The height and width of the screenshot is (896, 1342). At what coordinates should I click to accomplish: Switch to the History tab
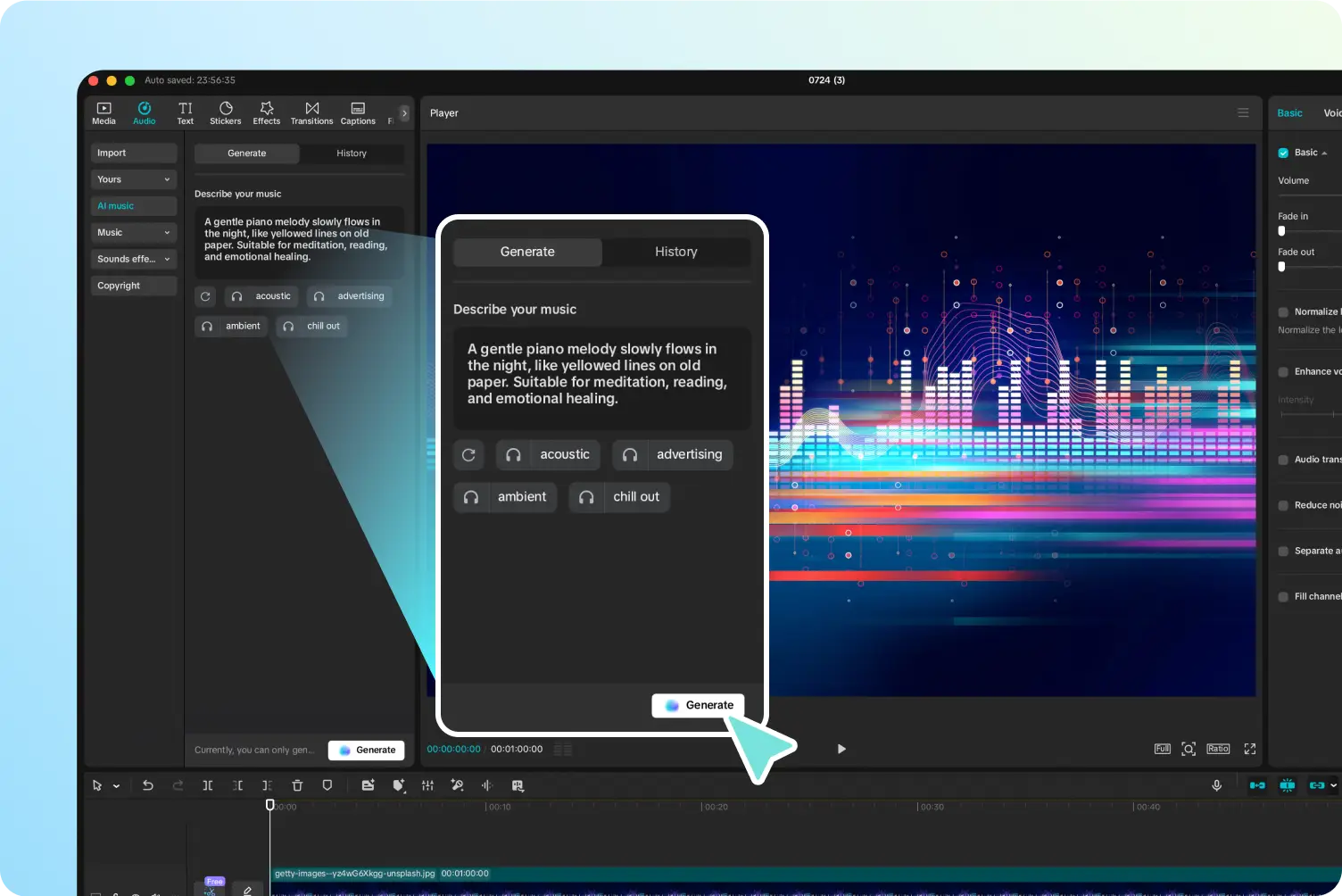click(x=352, y=153)
